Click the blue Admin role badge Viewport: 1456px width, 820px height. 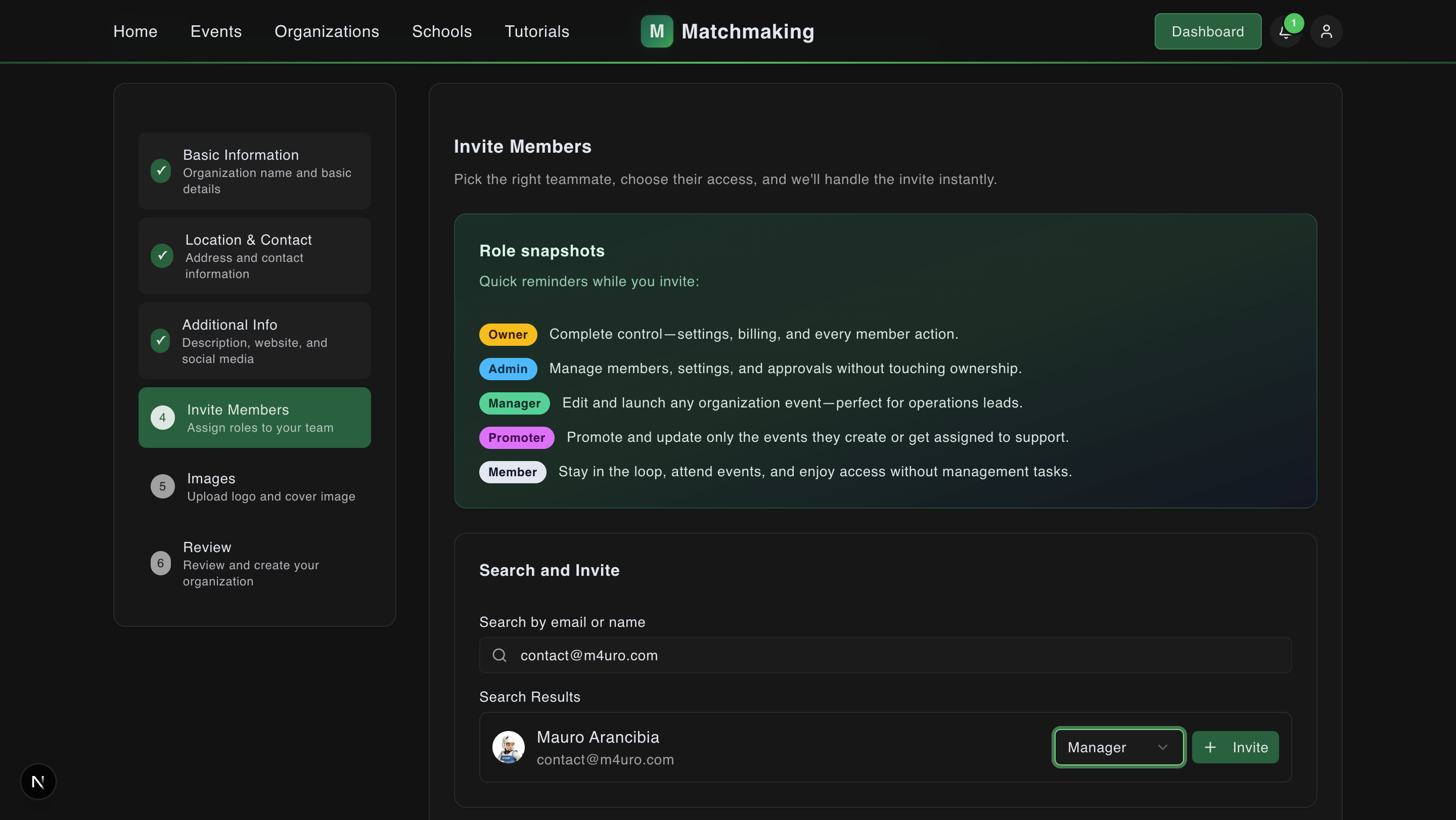pos(508,369)
